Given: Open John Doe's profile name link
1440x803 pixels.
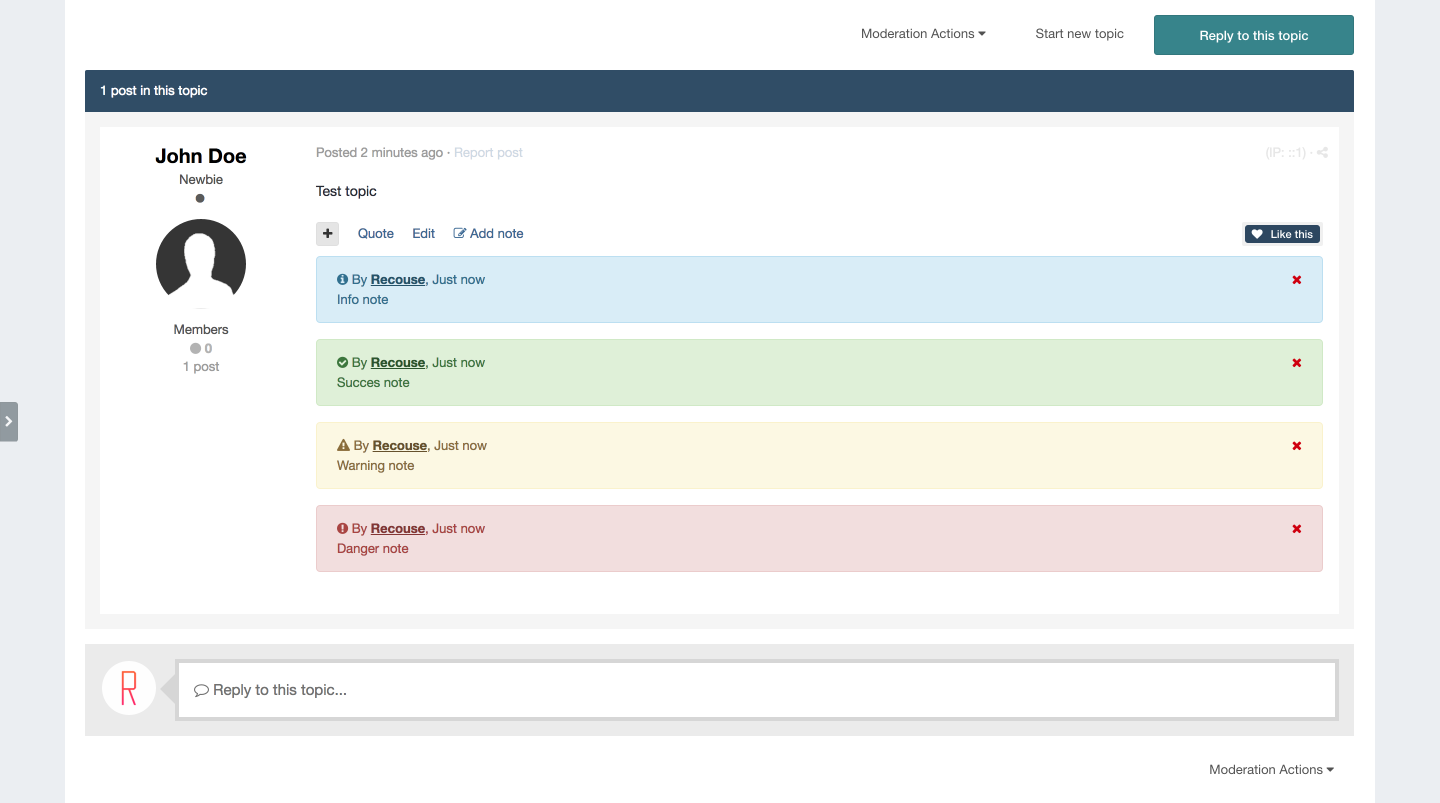Looking at the screenshot, I should click(201, 156).
